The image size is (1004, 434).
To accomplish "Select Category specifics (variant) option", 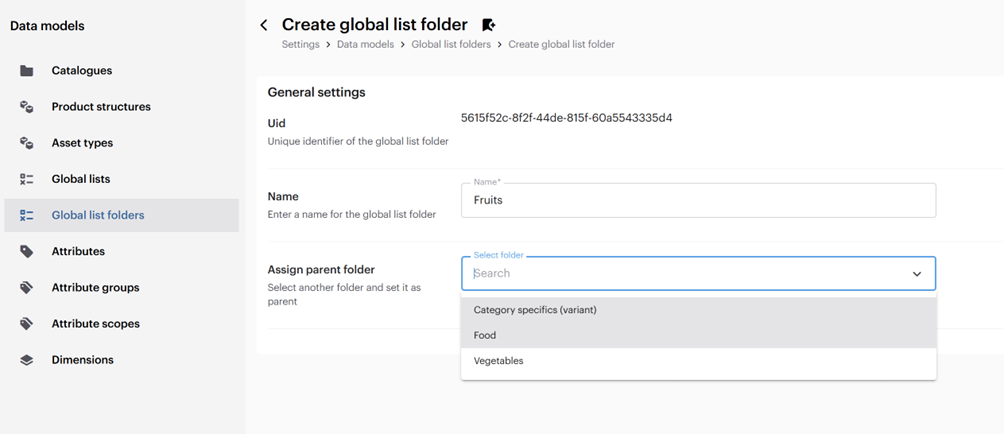I will pos(535,310).
